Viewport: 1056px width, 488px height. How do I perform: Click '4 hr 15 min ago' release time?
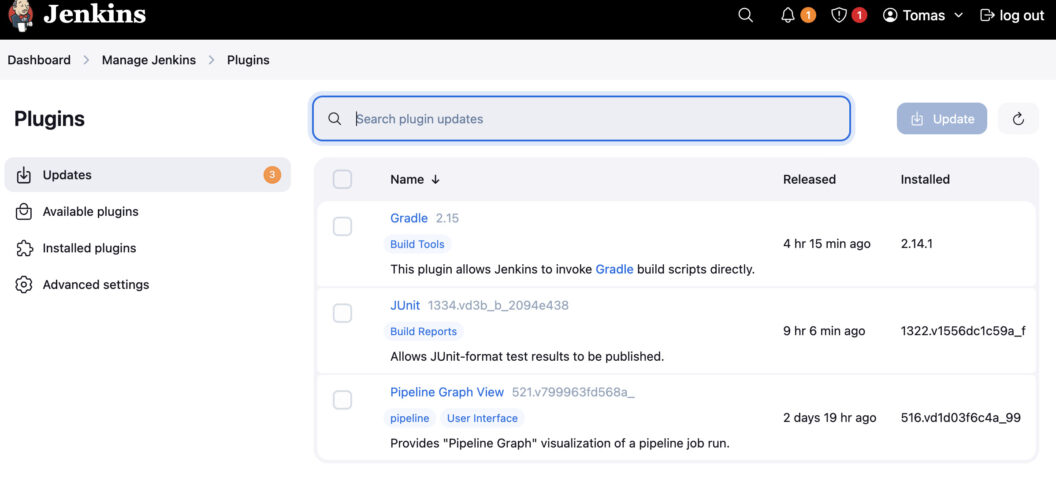826,244
